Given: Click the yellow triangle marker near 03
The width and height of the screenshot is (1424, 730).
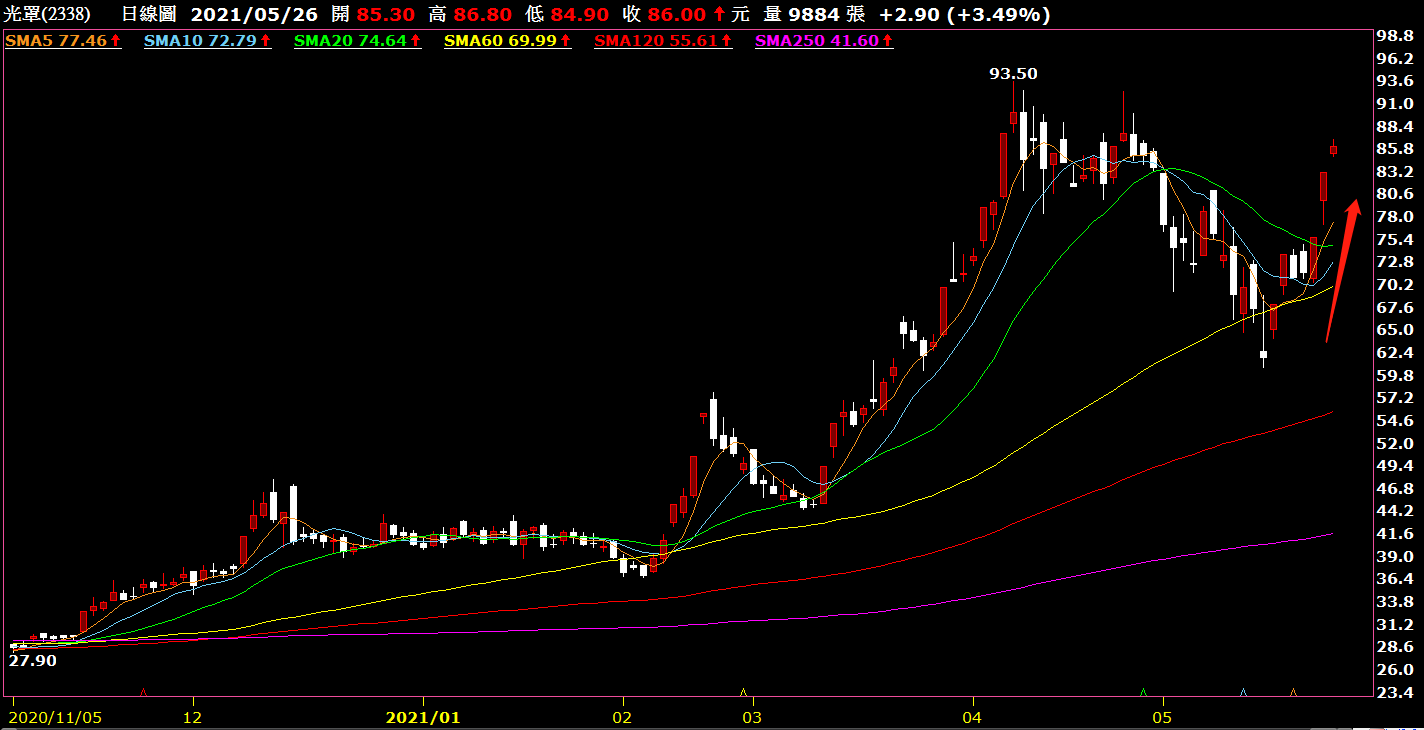Looking at the screenshot, I should pyautogui.click(x=743, y=692).
